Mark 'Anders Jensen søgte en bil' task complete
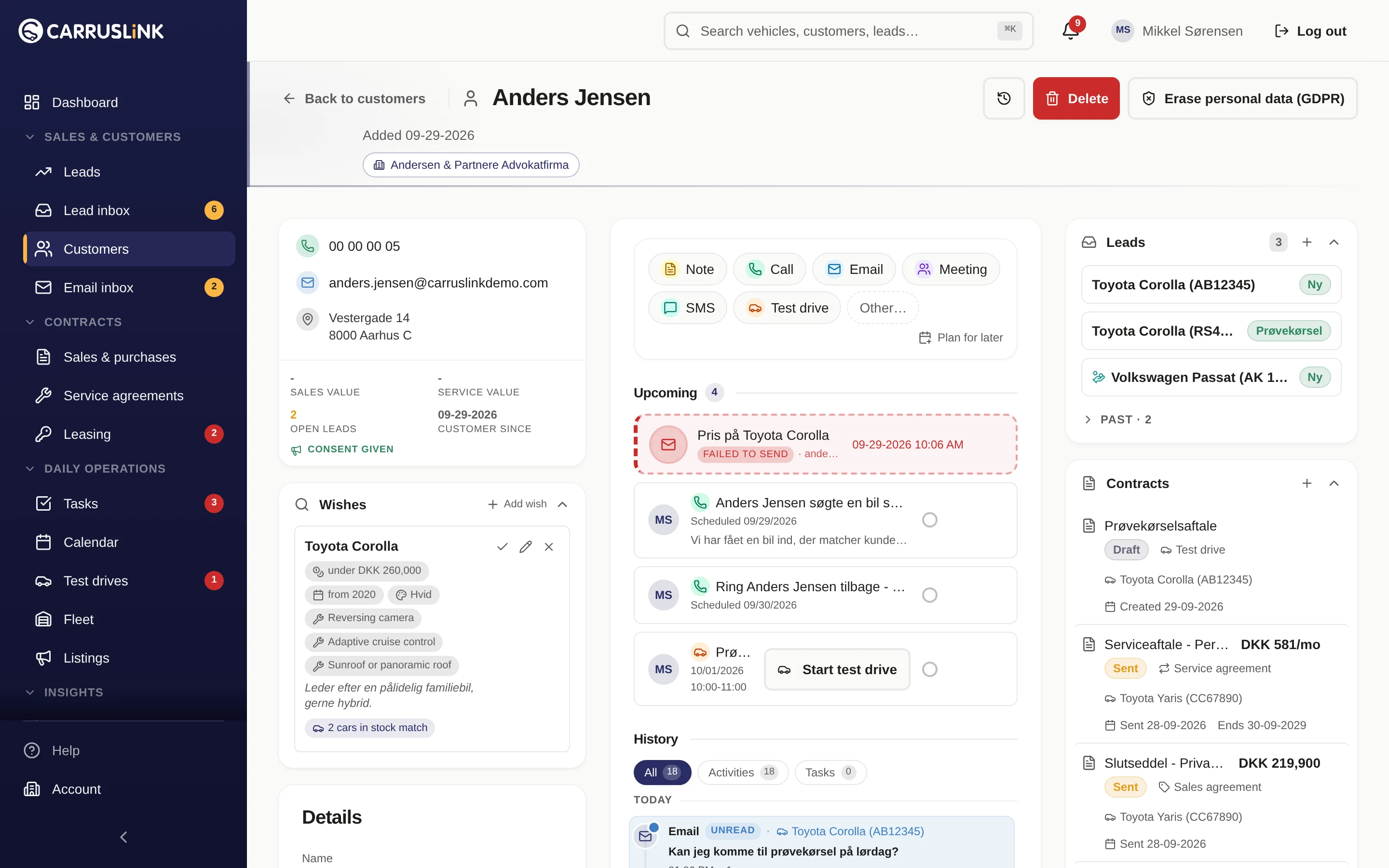Image resolution: width=1389 pixels, height=868 pixels. coord(929,520)
